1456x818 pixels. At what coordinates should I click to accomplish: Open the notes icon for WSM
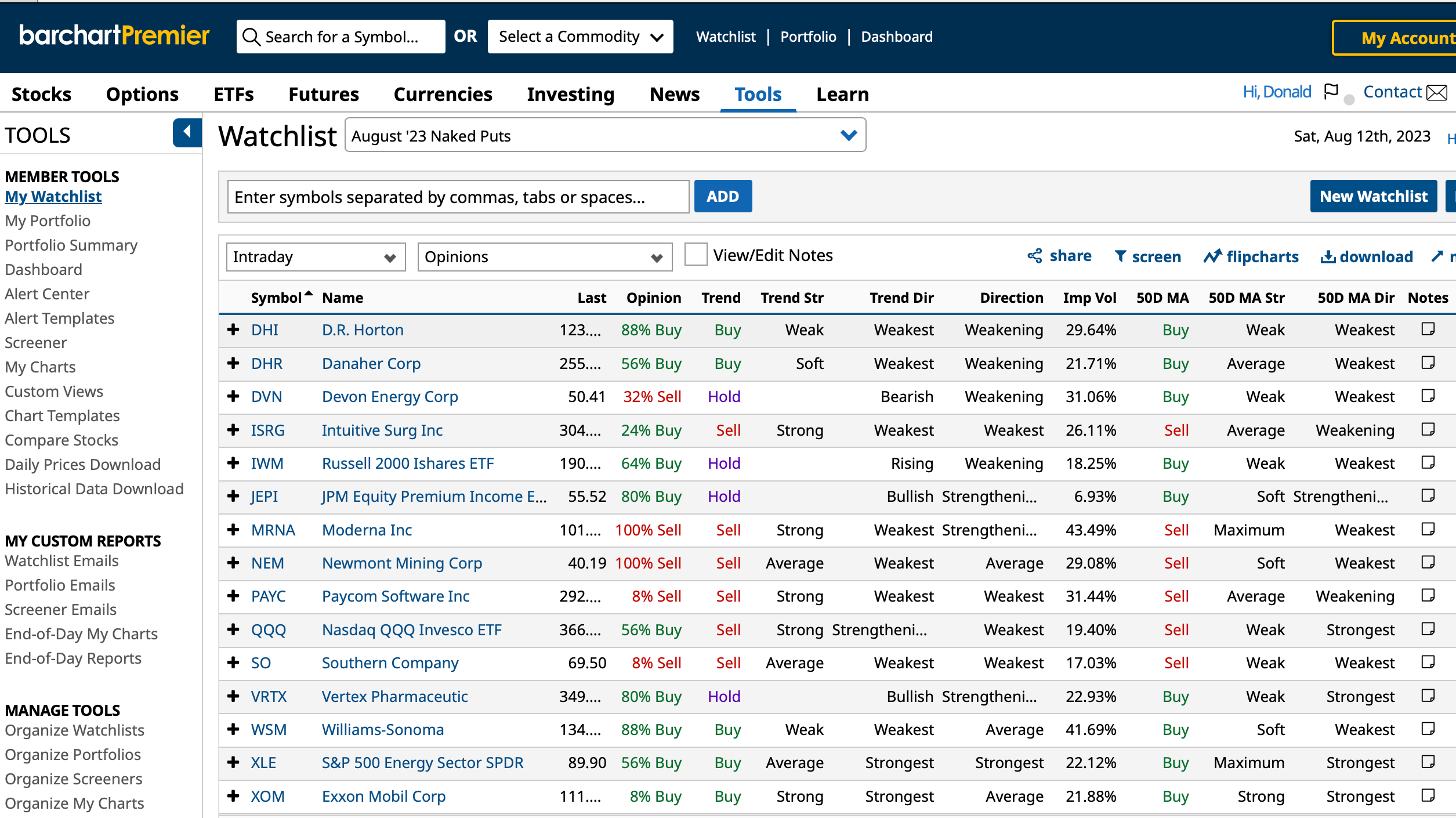coord(1428,729)
